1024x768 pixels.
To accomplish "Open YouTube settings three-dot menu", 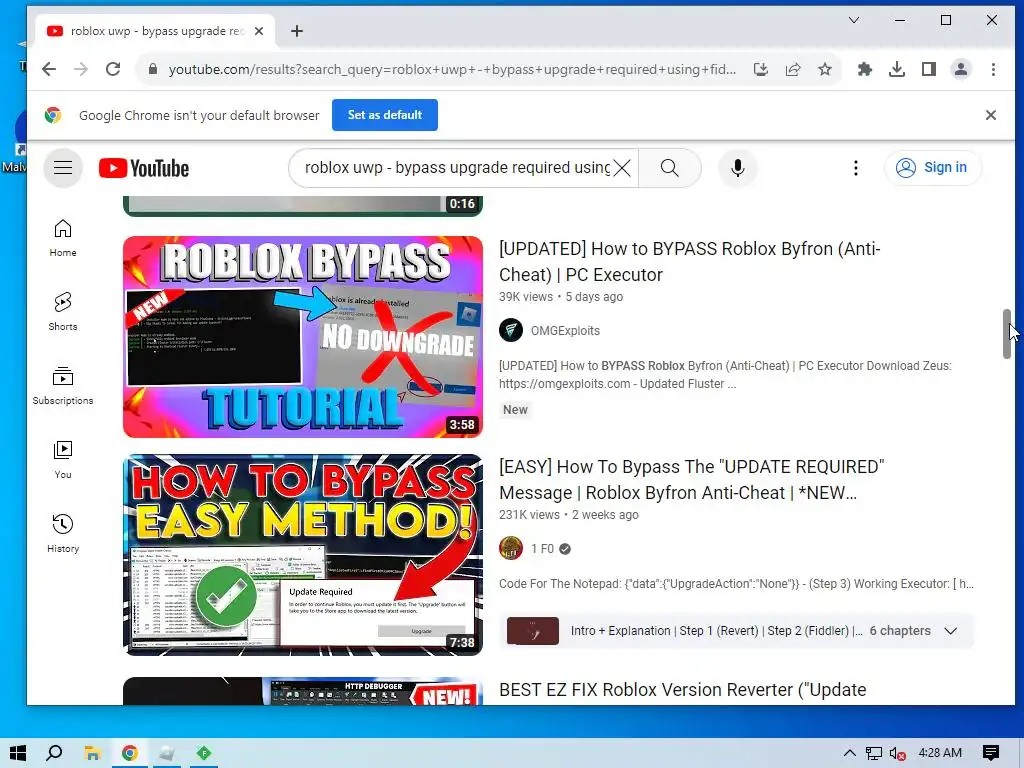I will (856, 168).
